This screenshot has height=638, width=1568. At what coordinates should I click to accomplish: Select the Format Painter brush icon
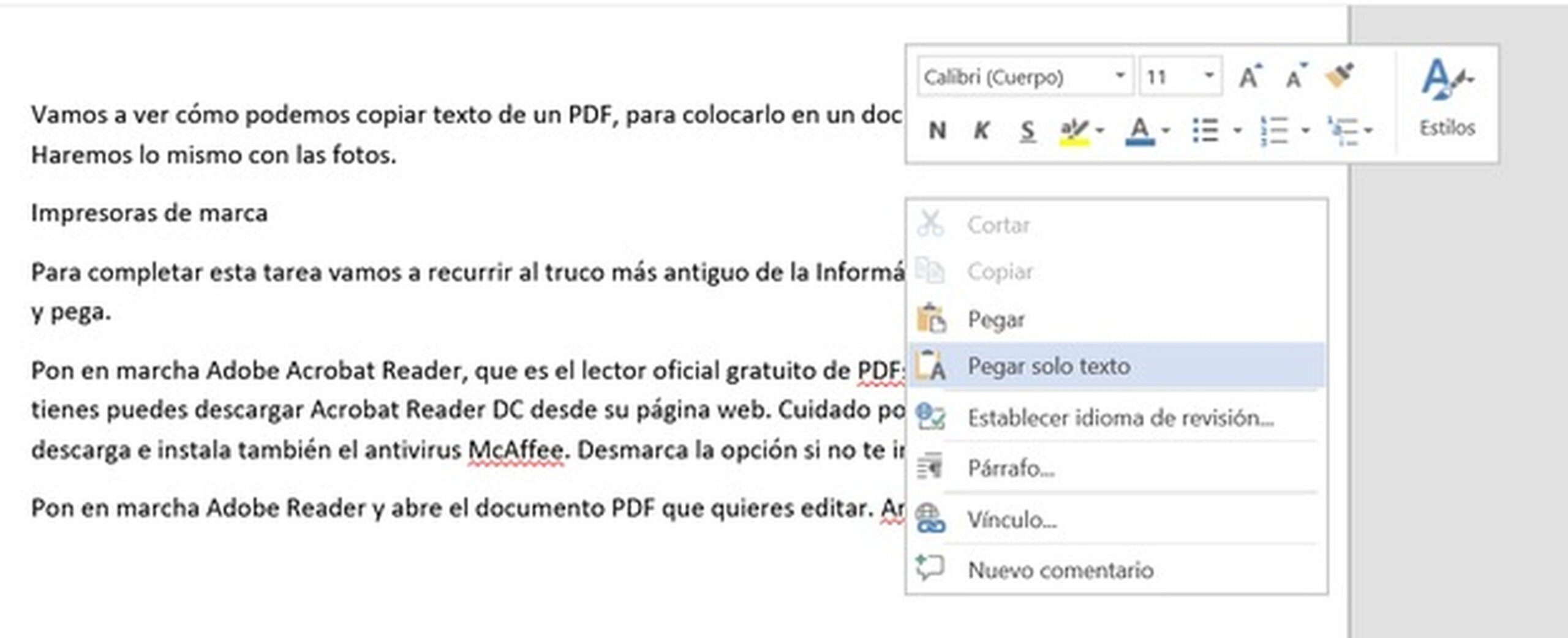click(1340, 76)
